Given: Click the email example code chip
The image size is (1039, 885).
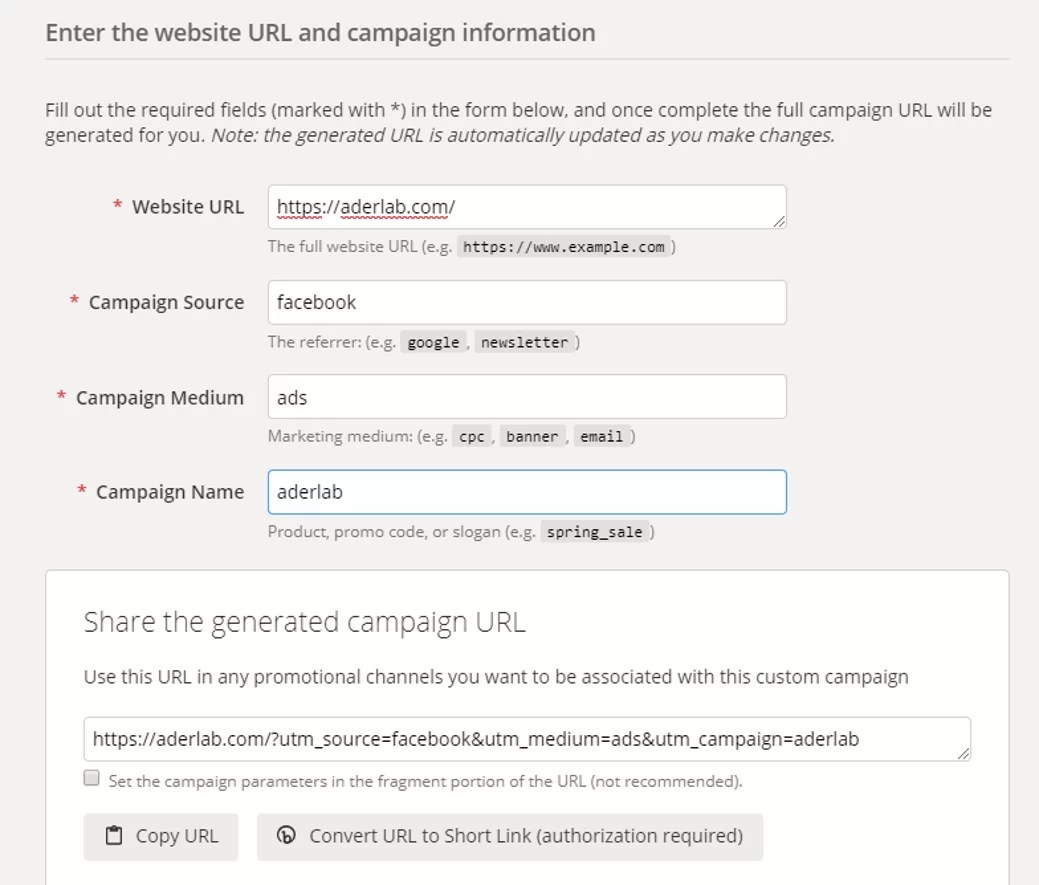Looking at the screenshot, I should click(601, 437).
